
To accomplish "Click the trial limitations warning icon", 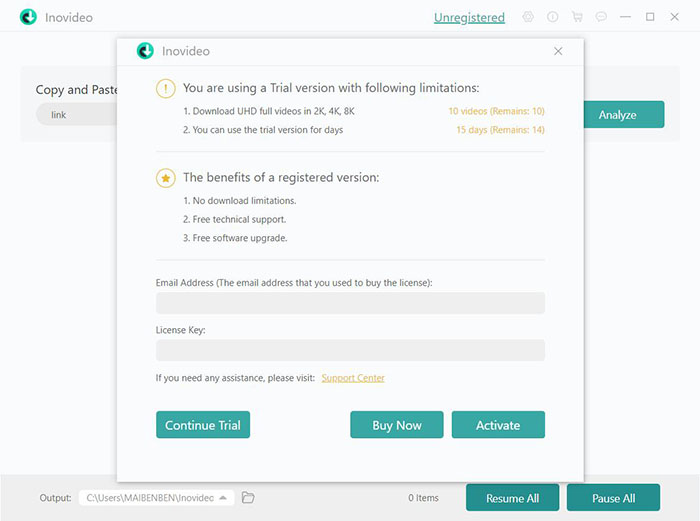I will coord(166,88).
